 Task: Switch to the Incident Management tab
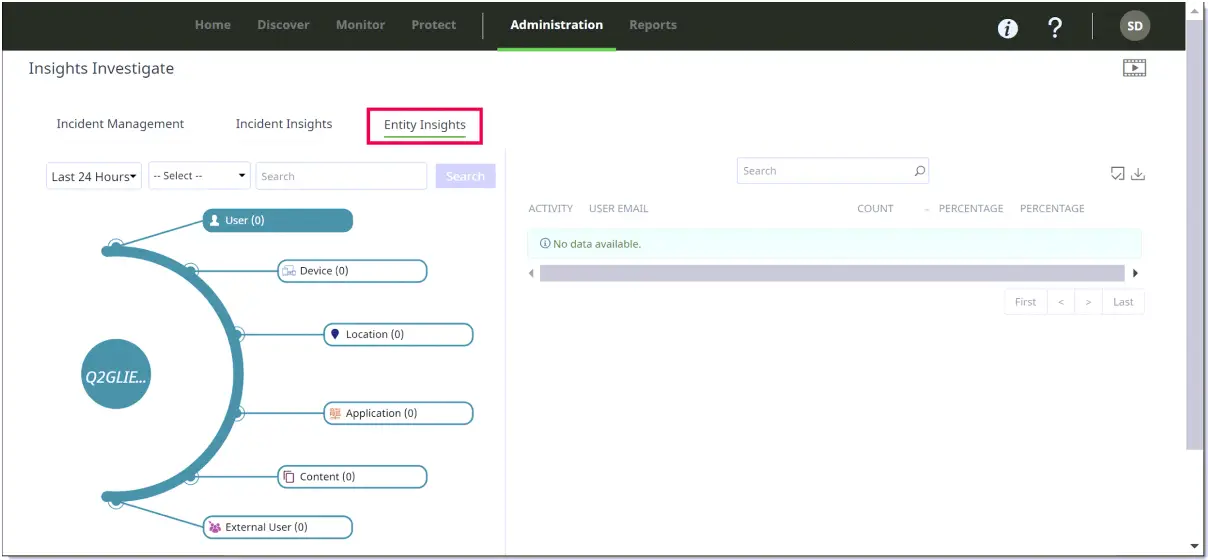point(120,124)
